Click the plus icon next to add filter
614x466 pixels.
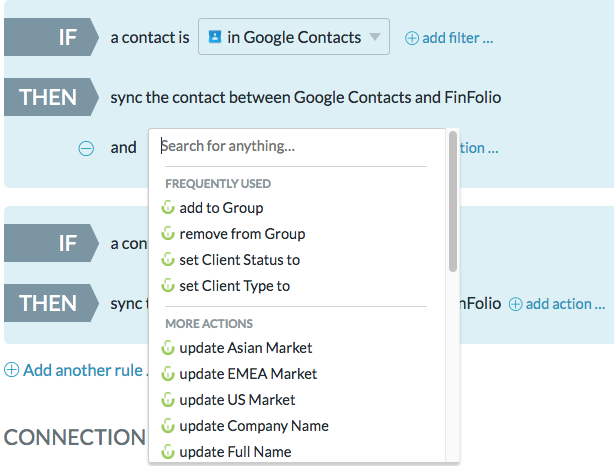click(412, 38)
